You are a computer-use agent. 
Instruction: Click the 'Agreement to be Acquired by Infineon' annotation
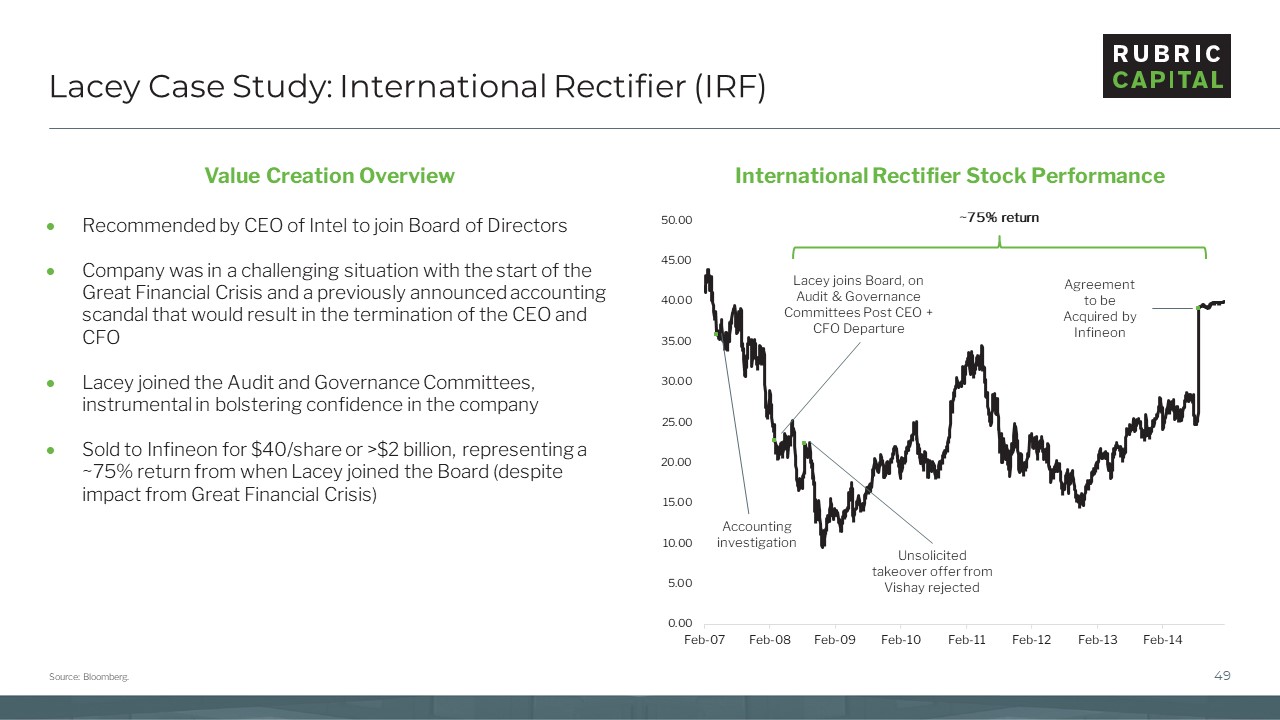click(1099, 308)
